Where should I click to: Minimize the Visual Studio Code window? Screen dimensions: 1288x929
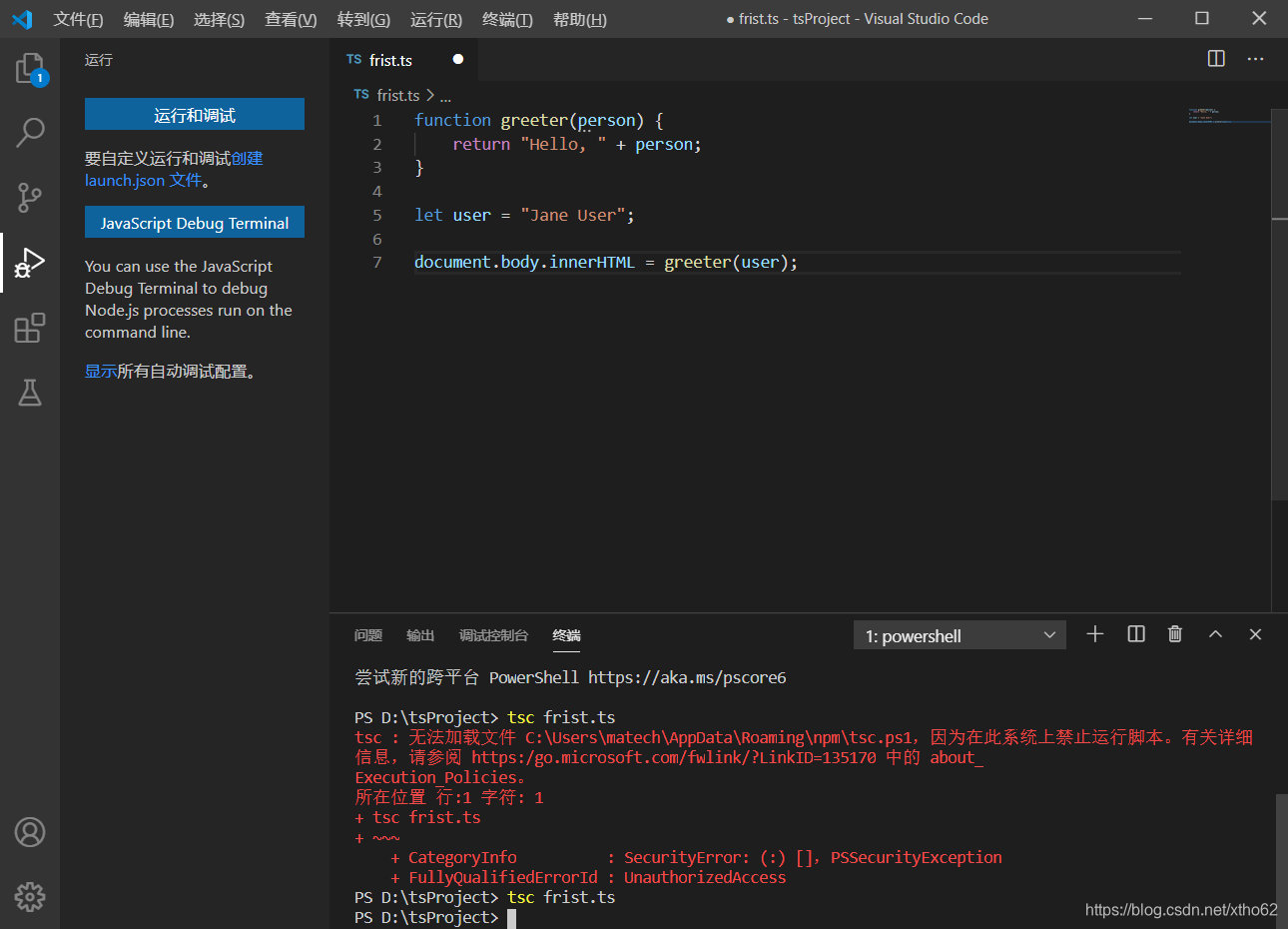(x=1145, y=19)
